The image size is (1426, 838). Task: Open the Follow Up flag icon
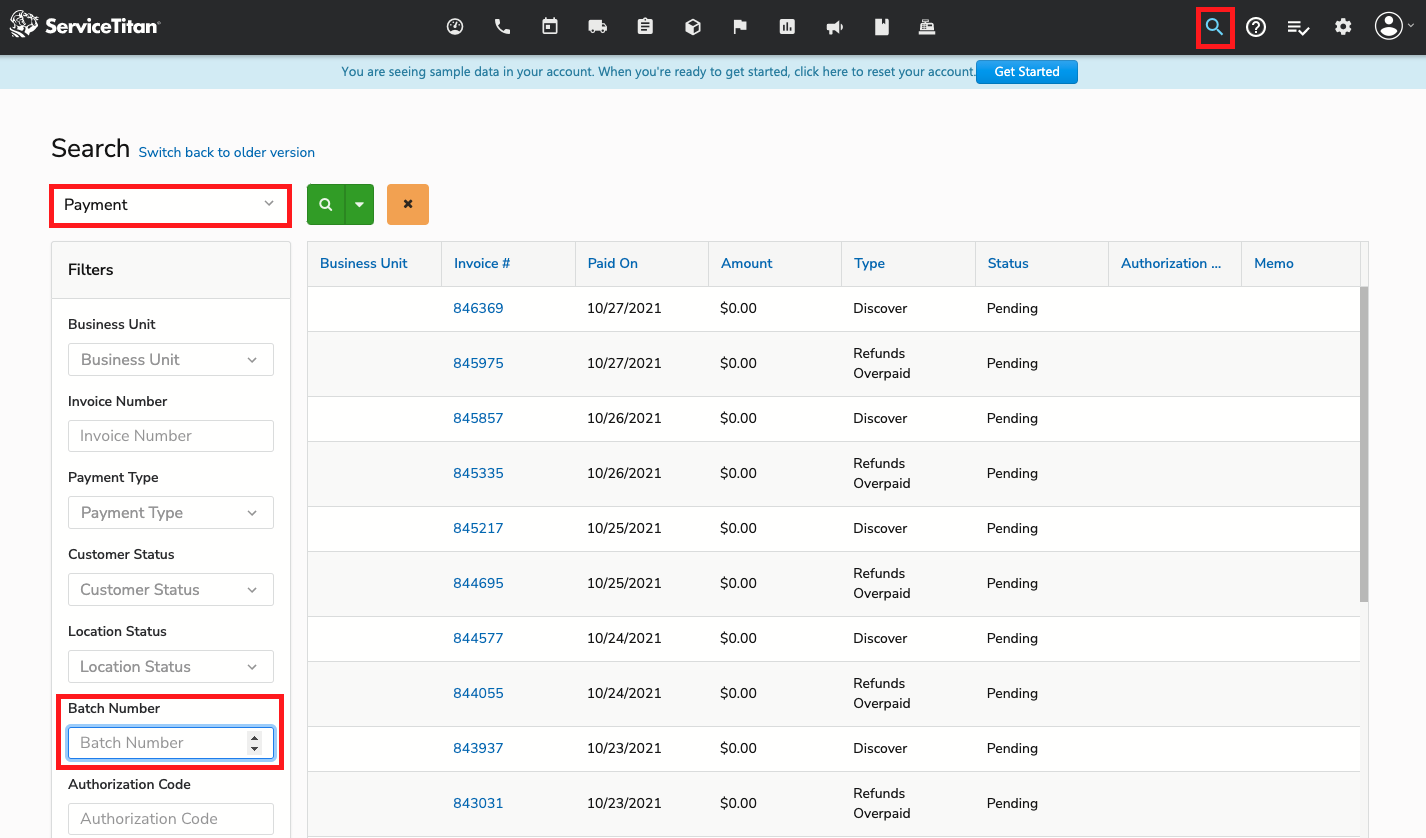pos(740,27)
